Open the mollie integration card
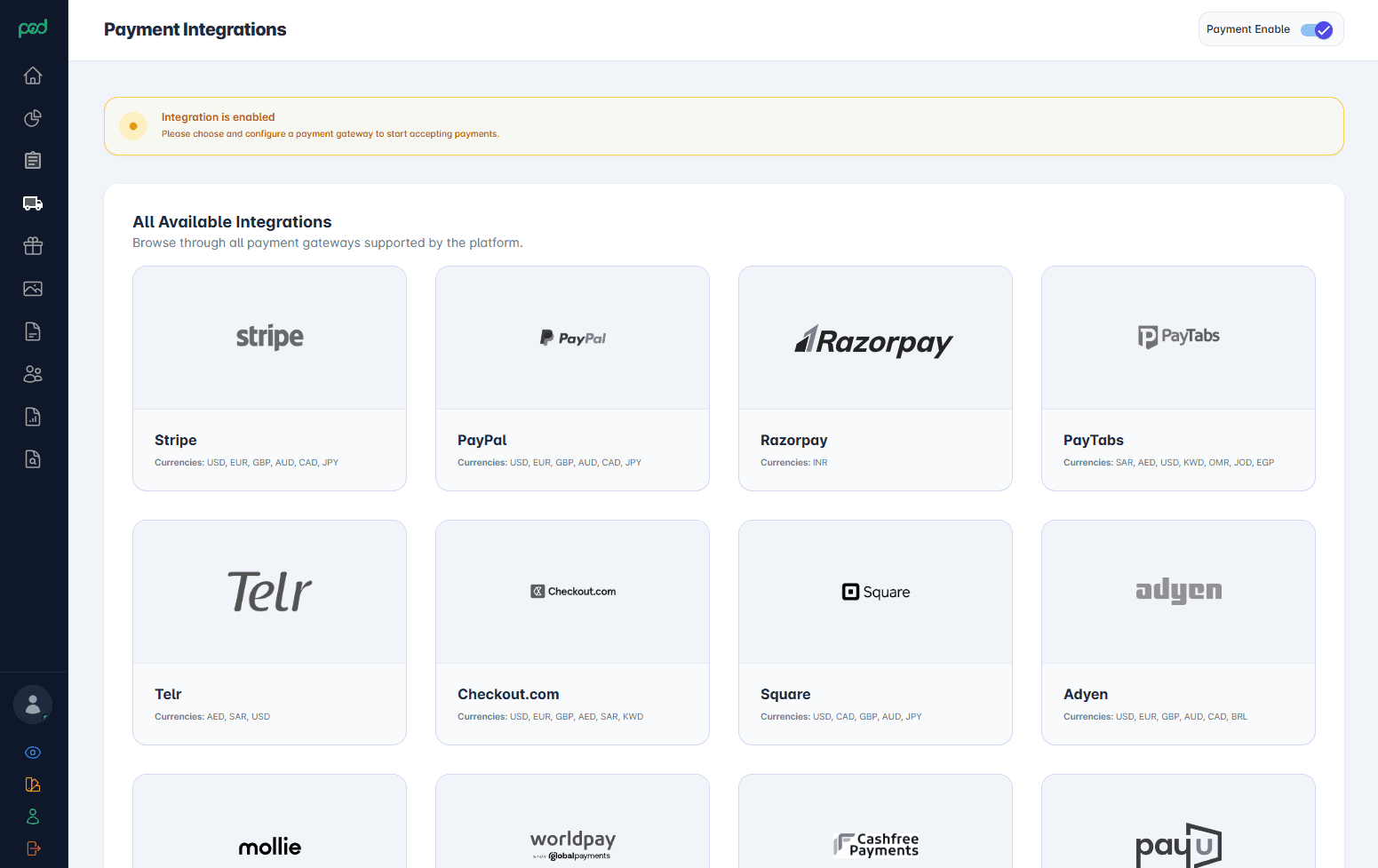This screenshot has height=868, width=1378. pyautogui.click(x=269, y=822)
